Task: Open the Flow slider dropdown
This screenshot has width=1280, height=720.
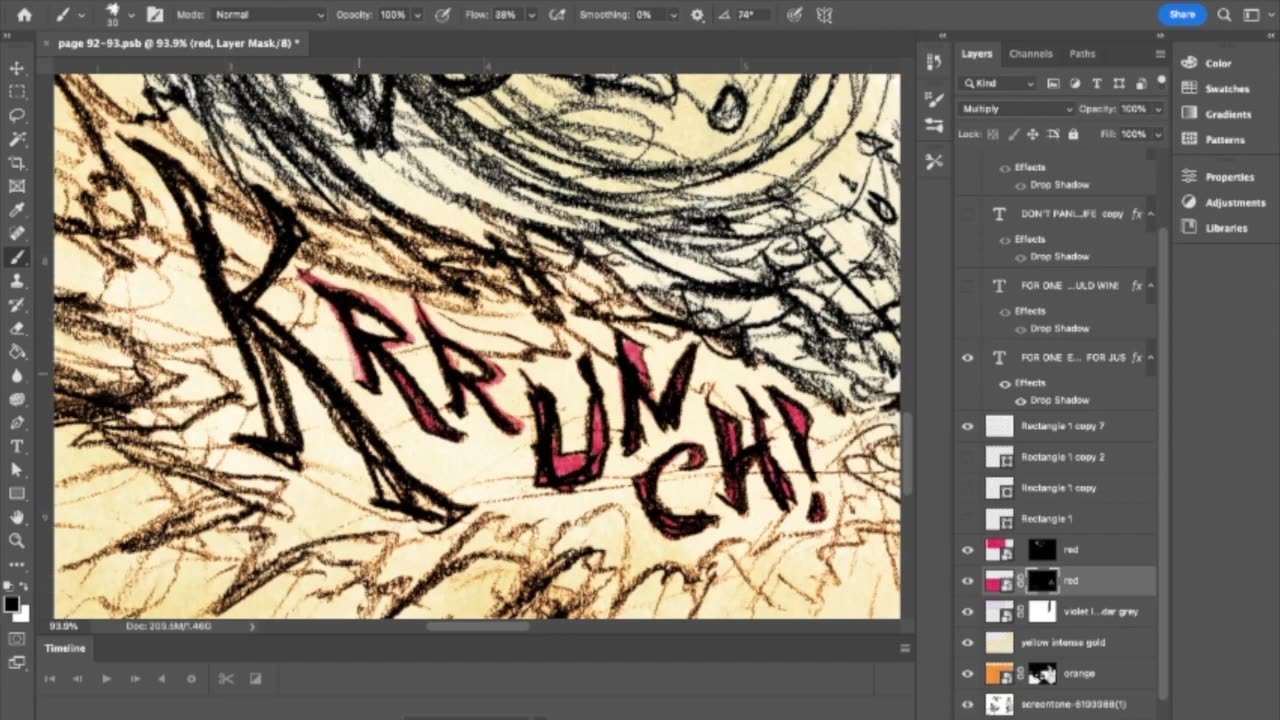Action: click(x=531, y=15)
